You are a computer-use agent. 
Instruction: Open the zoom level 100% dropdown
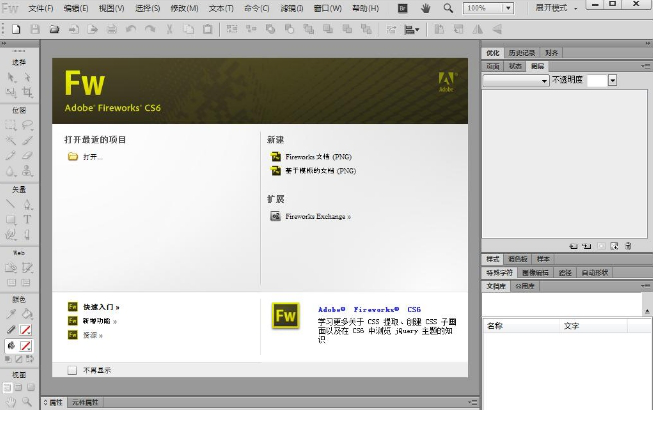click(x=508, y=8)
